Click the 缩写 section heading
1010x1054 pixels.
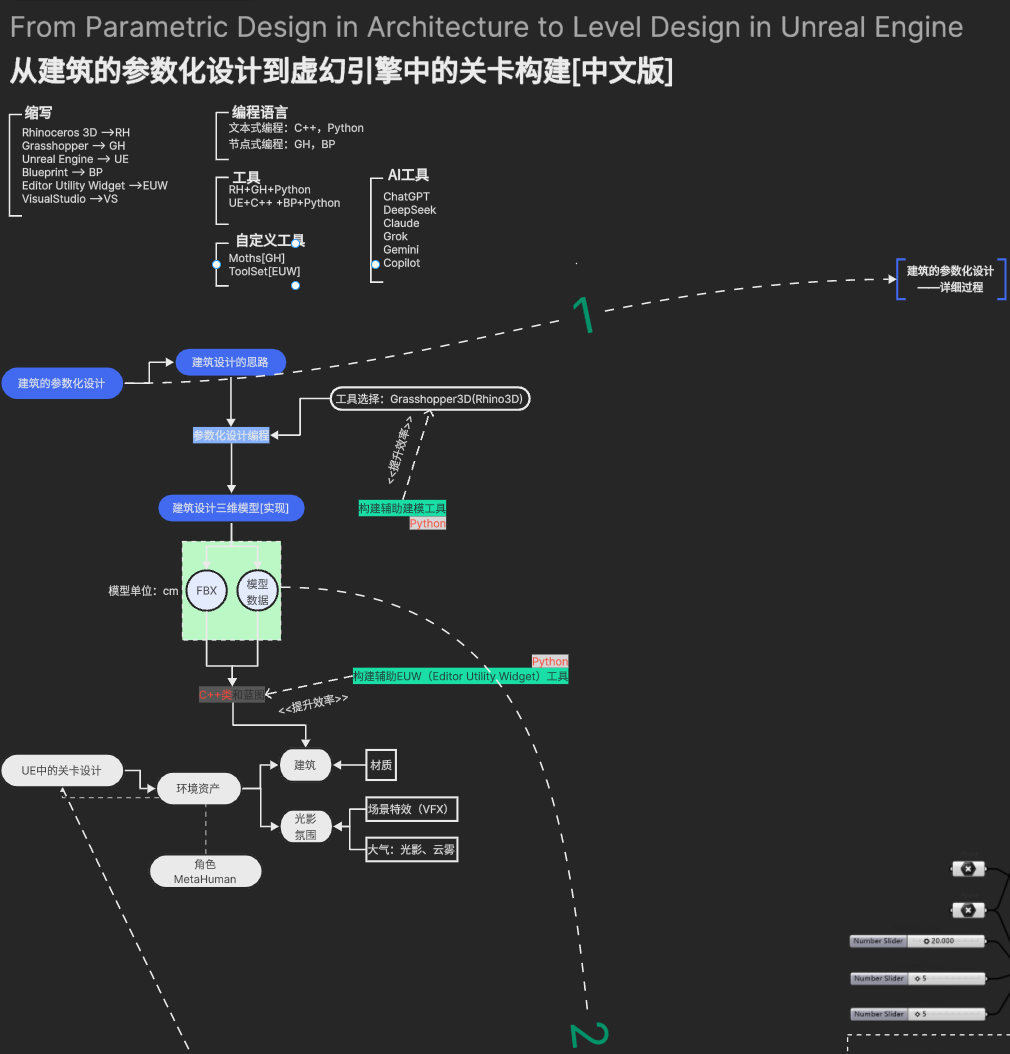(38, 113)
